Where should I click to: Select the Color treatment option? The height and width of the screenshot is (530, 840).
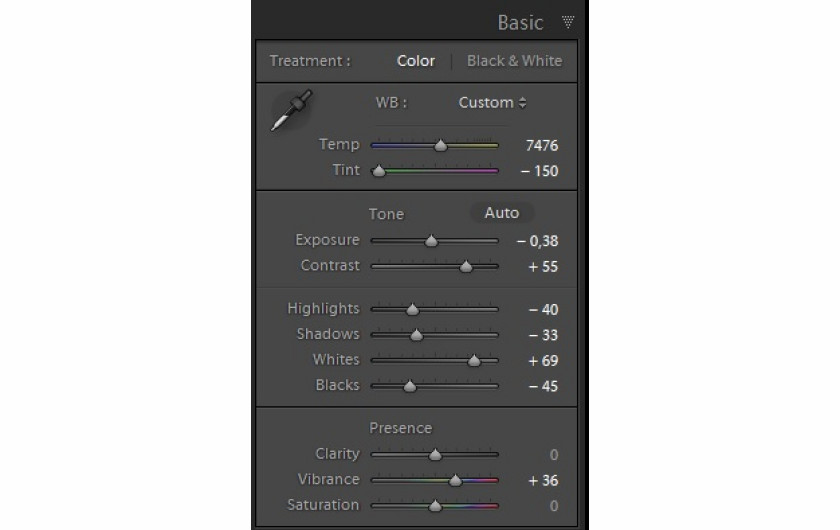coord(415,60)
